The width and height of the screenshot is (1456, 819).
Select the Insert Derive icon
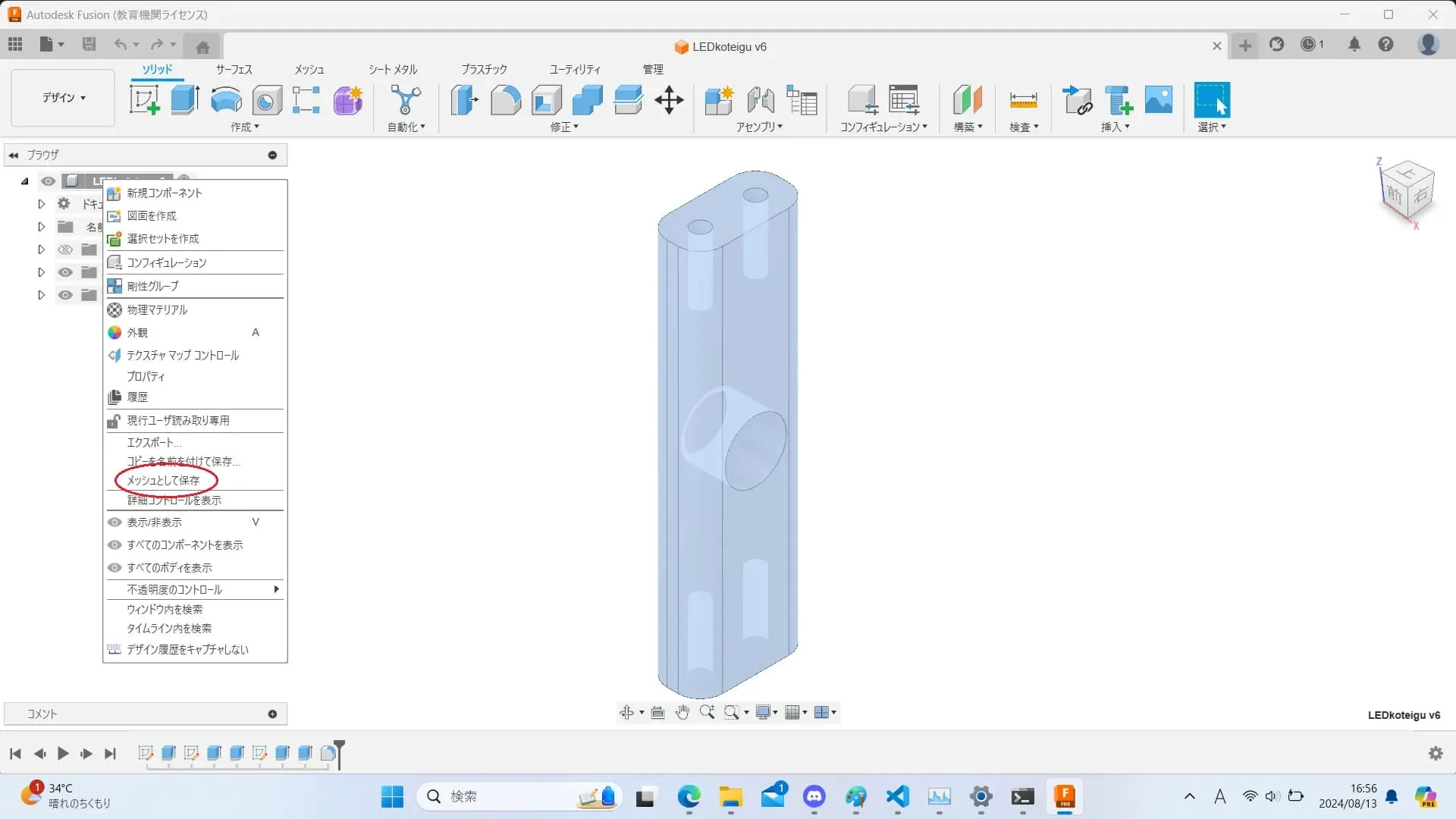click(1078, 100)
